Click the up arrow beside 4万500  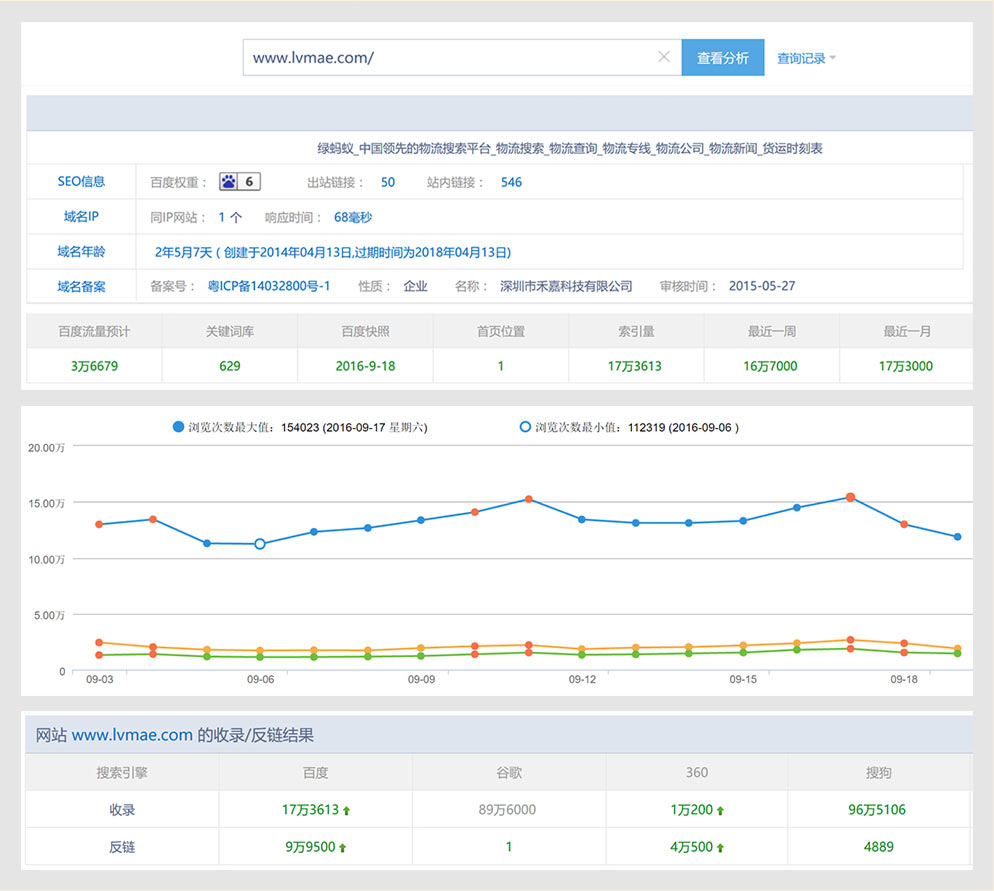720,848
